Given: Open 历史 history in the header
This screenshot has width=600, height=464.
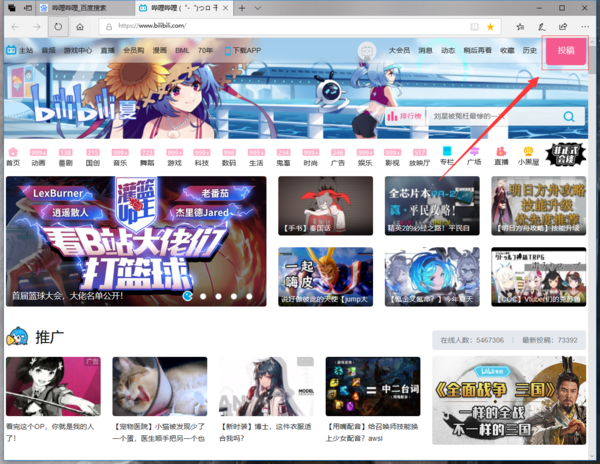Looking at the screenshot, I should click(530, 50).
